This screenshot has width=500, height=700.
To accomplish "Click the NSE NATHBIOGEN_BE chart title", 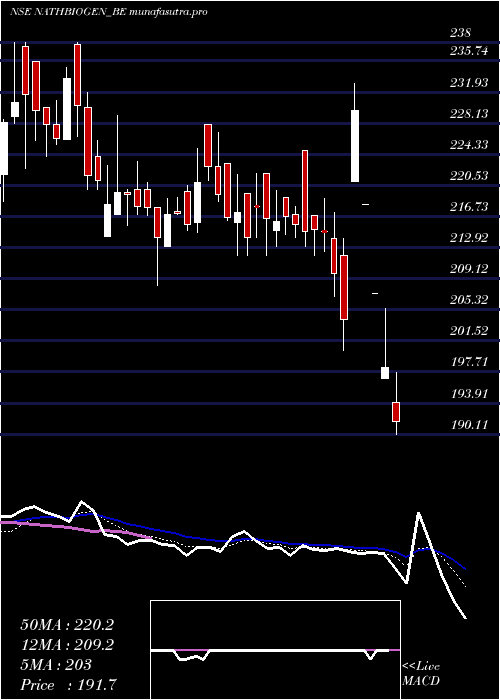I will [x=108, y=12].
